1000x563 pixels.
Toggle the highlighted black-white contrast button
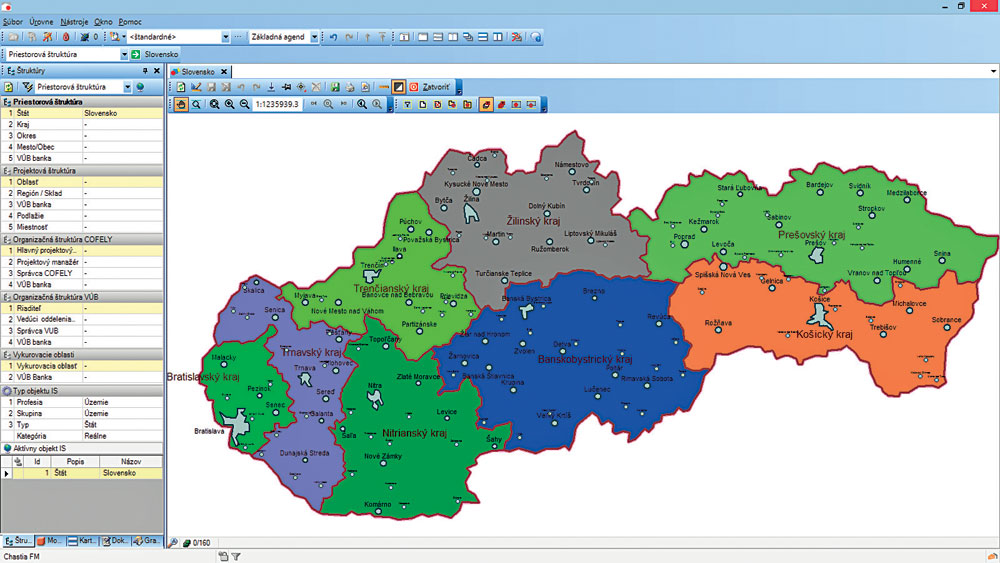pos(398,88)
